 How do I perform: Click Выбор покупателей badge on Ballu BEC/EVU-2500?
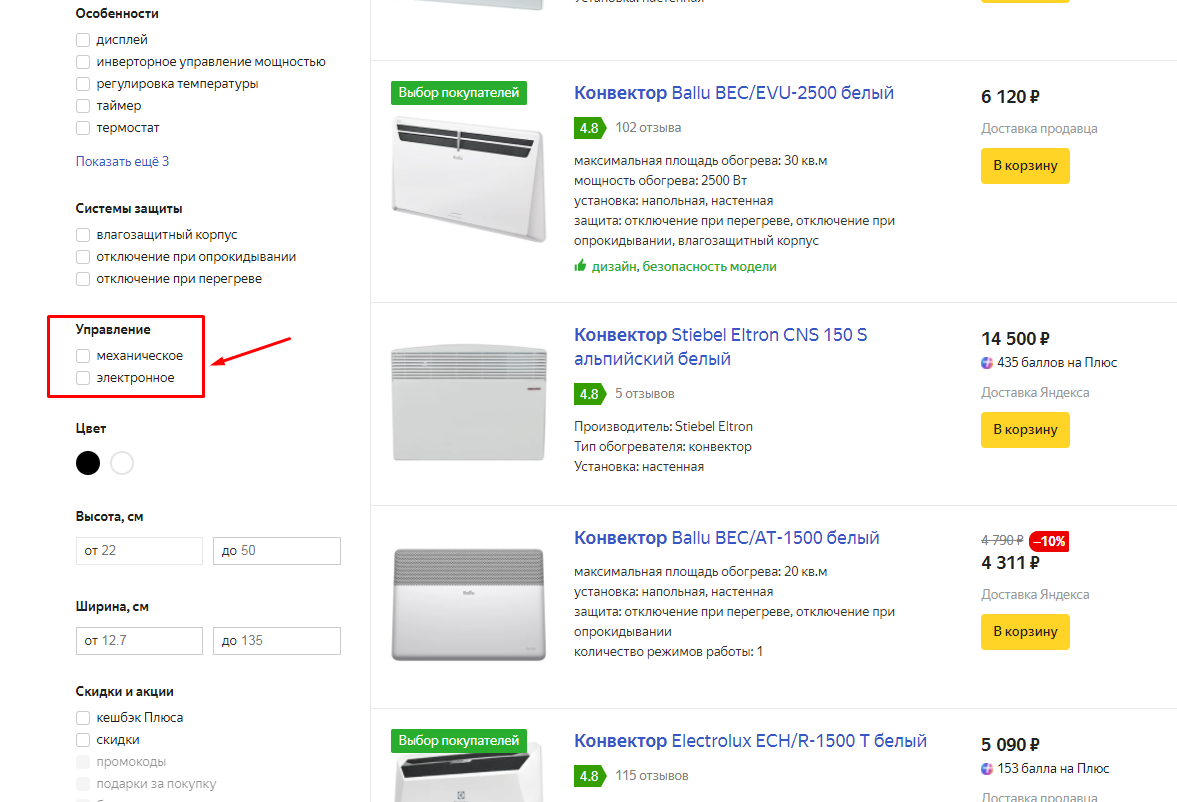point(459,93)
